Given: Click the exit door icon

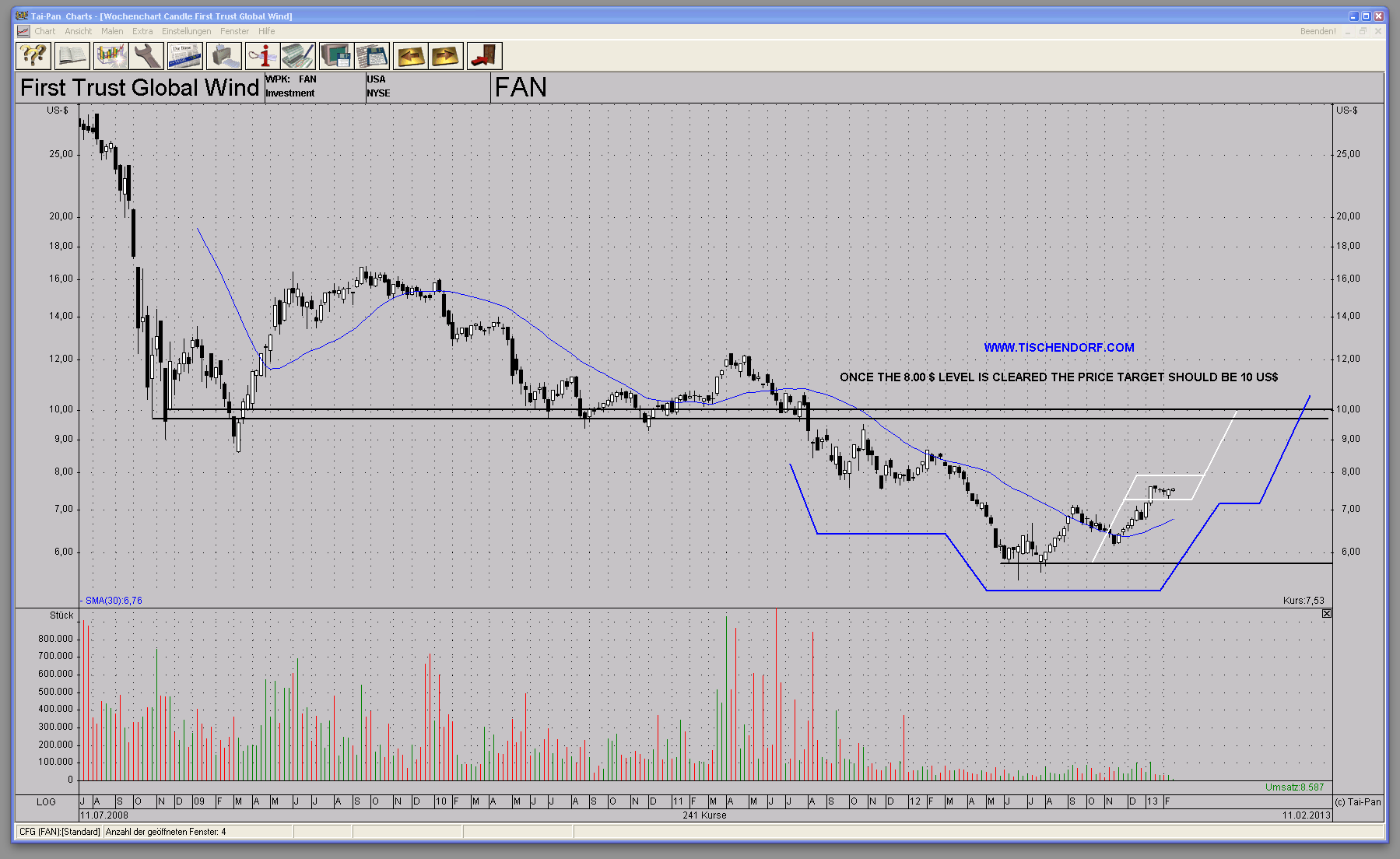Looking at the screenshot, I should 484,56.
